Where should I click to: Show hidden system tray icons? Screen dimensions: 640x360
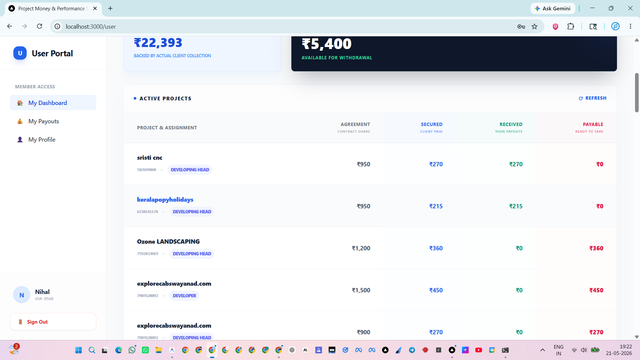[x=542, y=350]
